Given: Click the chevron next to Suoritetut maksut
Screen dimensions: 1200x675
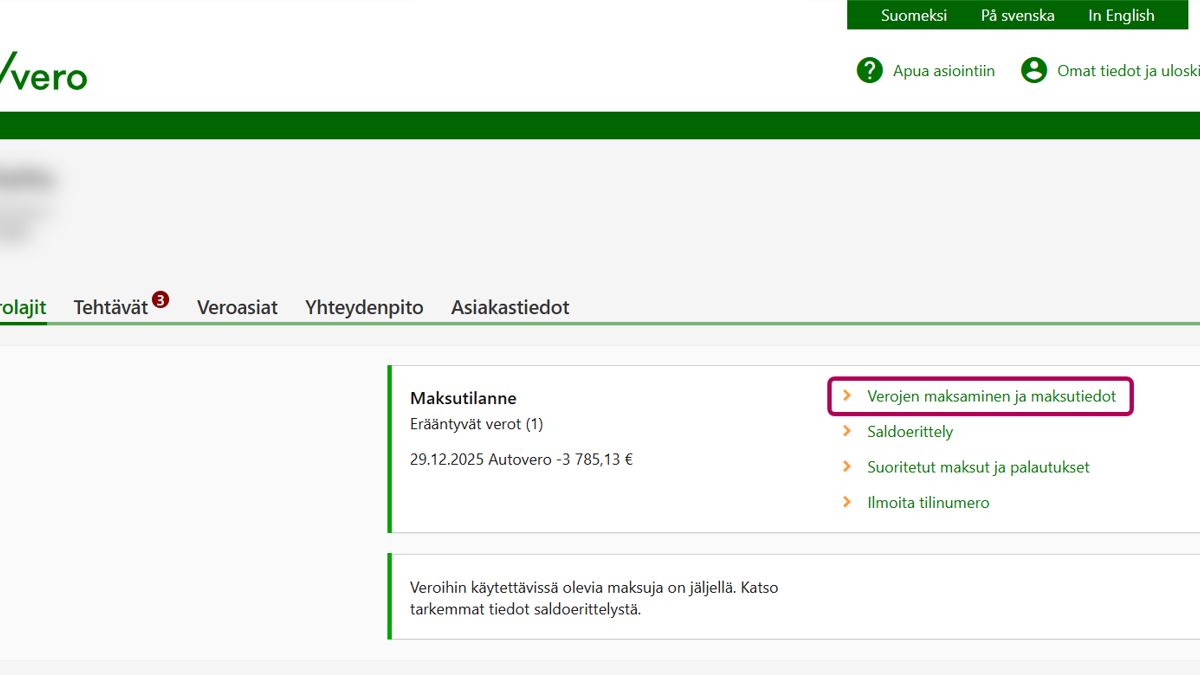Looking at the screenshot, I should click(x=847, y=467).
